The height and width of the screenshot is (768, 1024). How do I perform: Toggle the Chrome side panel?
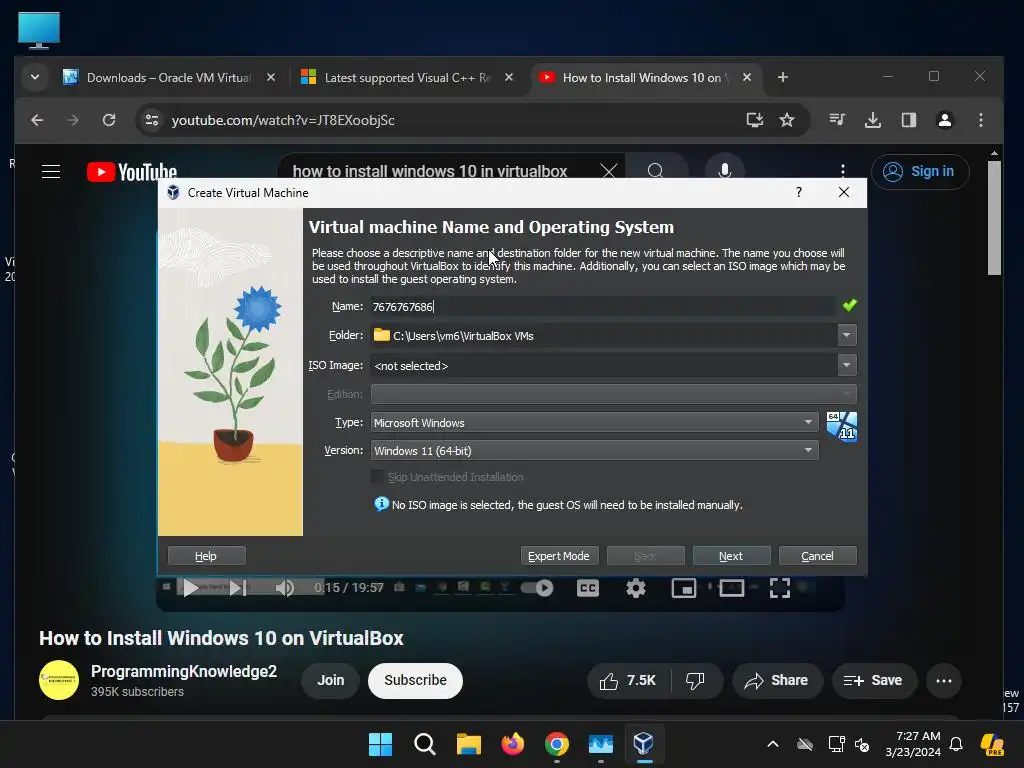(908, 120)
